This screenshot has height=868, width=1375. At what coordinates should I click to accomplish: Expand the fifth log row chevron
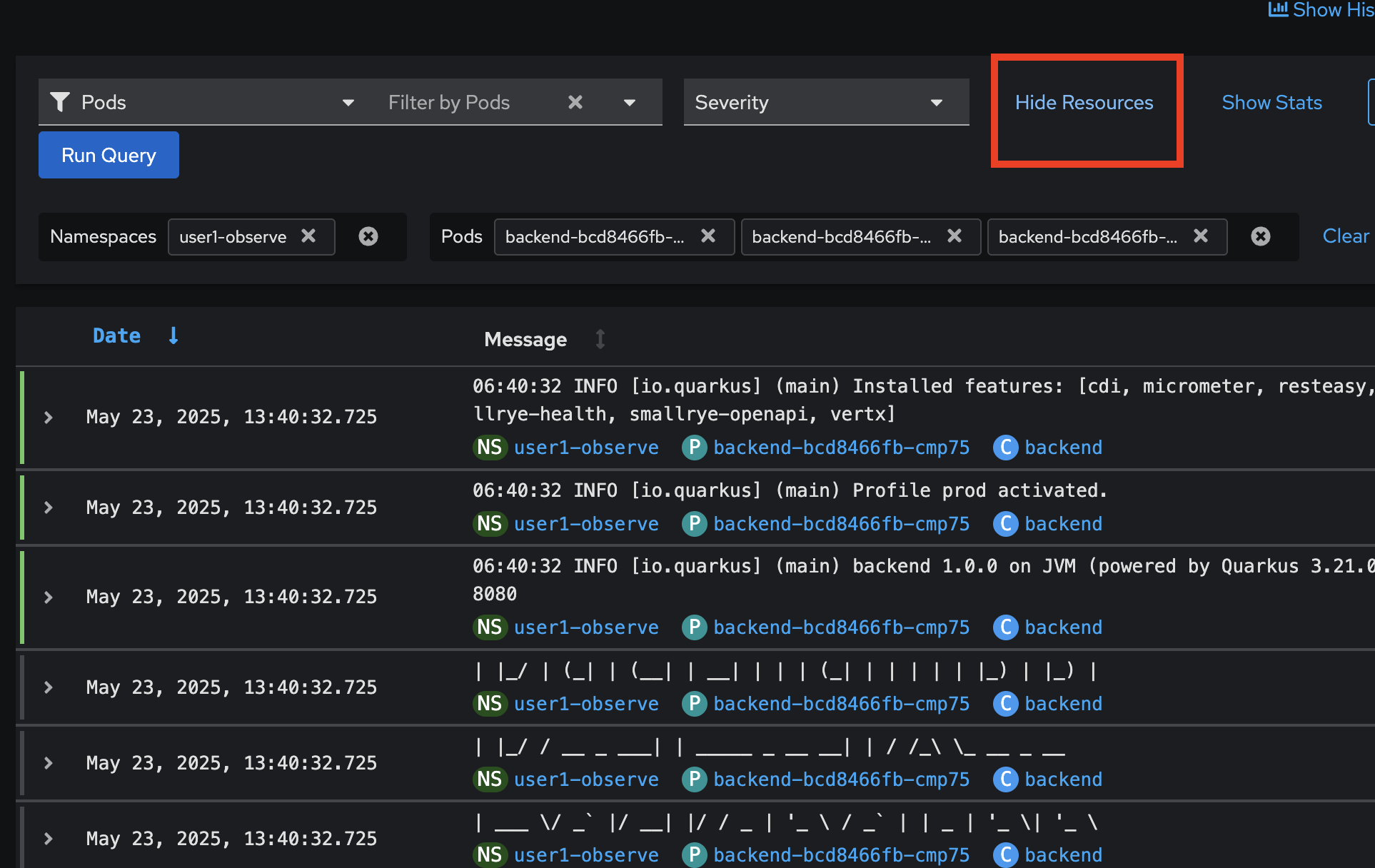pos(49,763)
